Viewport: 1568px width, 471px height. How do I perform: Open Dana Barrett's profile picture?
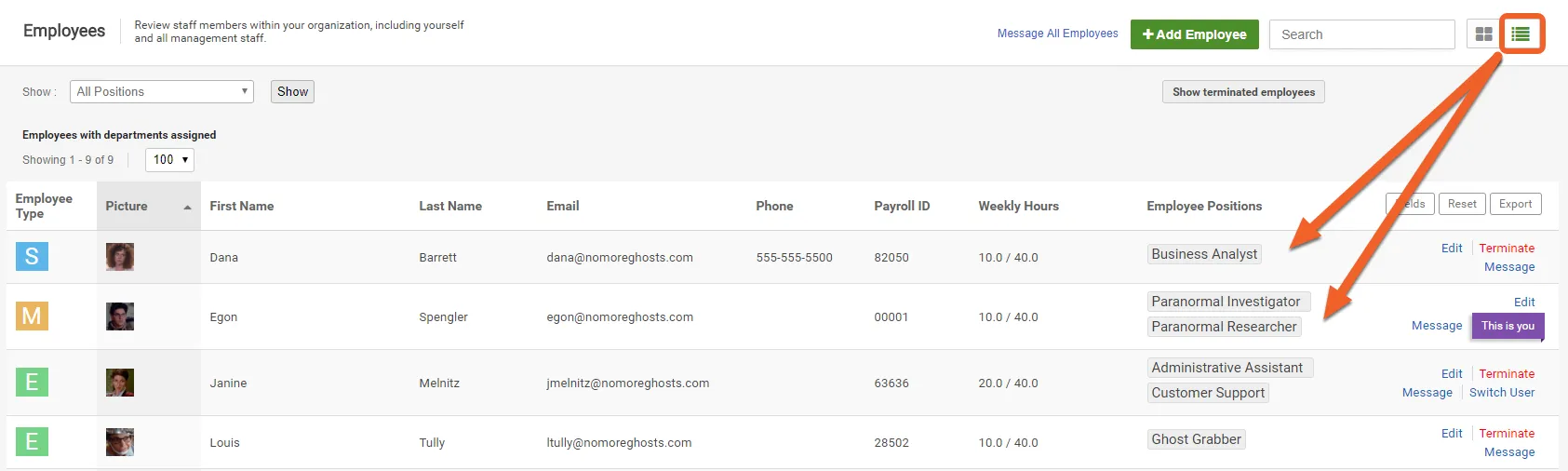click(120, 256)
